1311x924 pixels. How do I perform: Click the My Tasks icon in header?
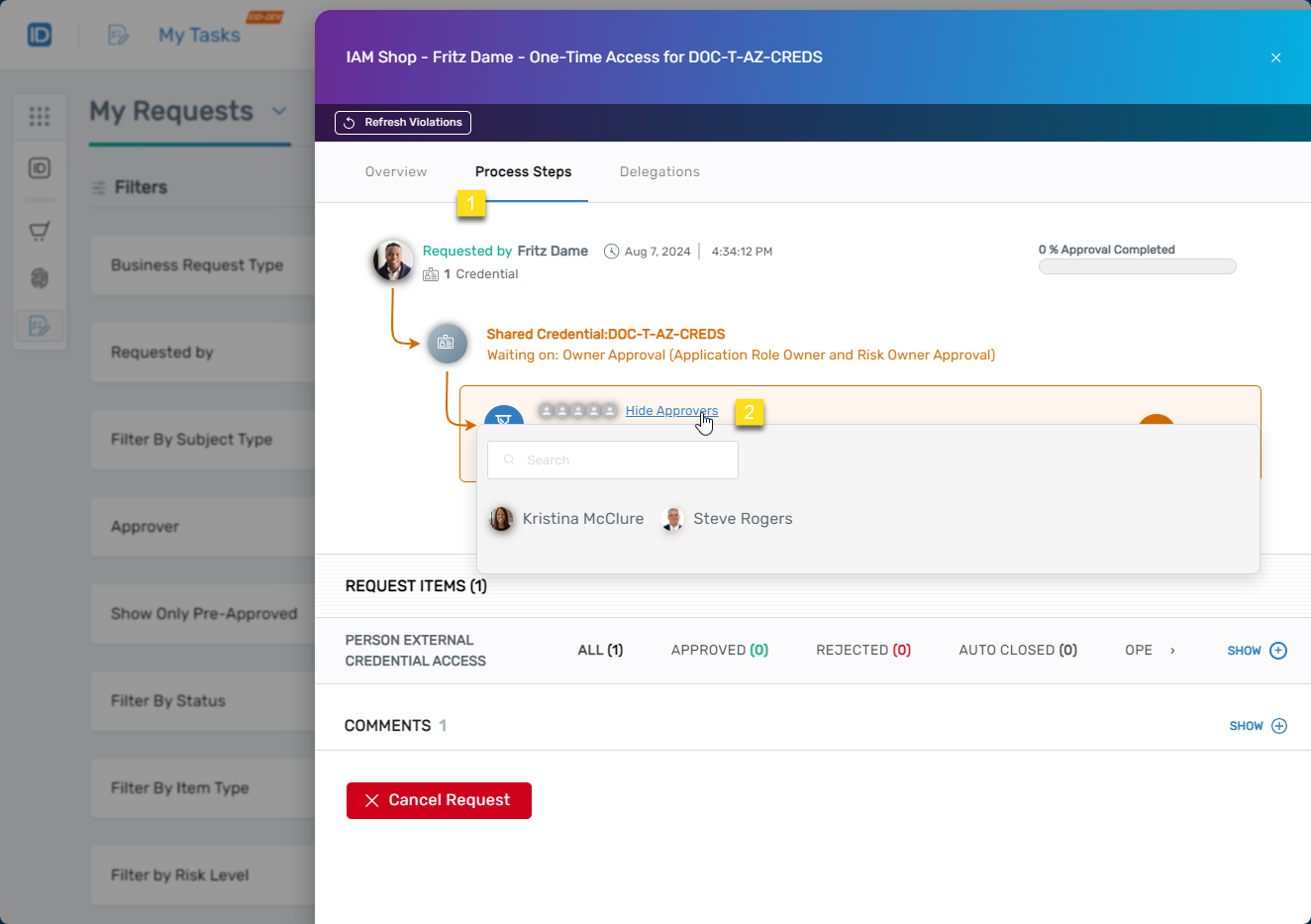119,36
